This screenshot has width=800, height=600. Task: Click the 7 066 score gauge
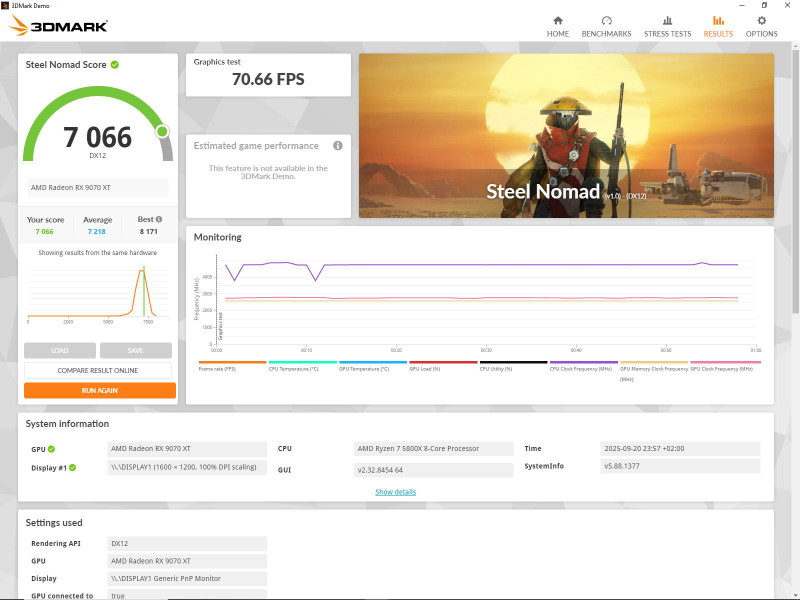97,124
